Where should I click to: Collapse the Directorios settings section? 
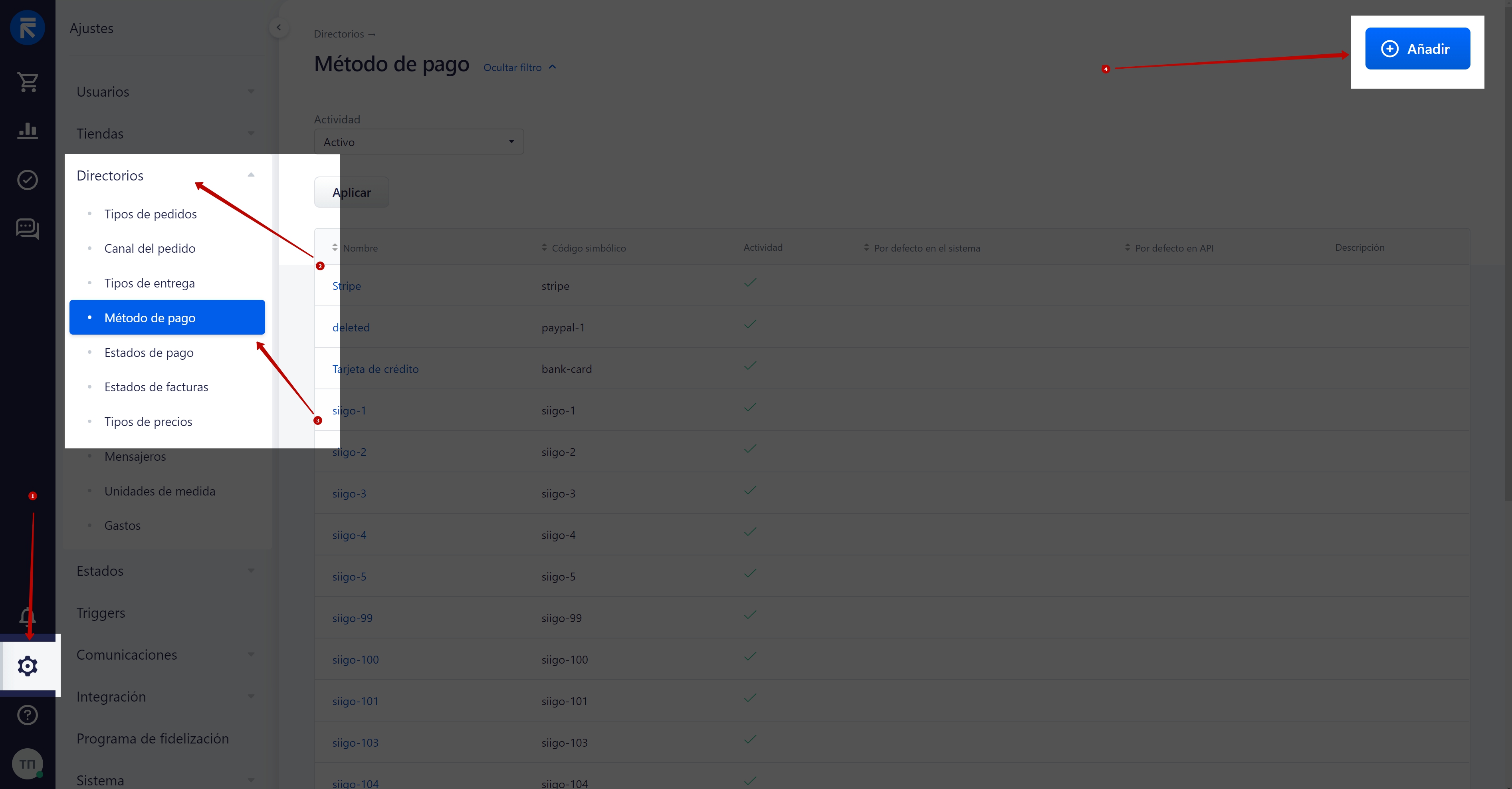point(167,176)
